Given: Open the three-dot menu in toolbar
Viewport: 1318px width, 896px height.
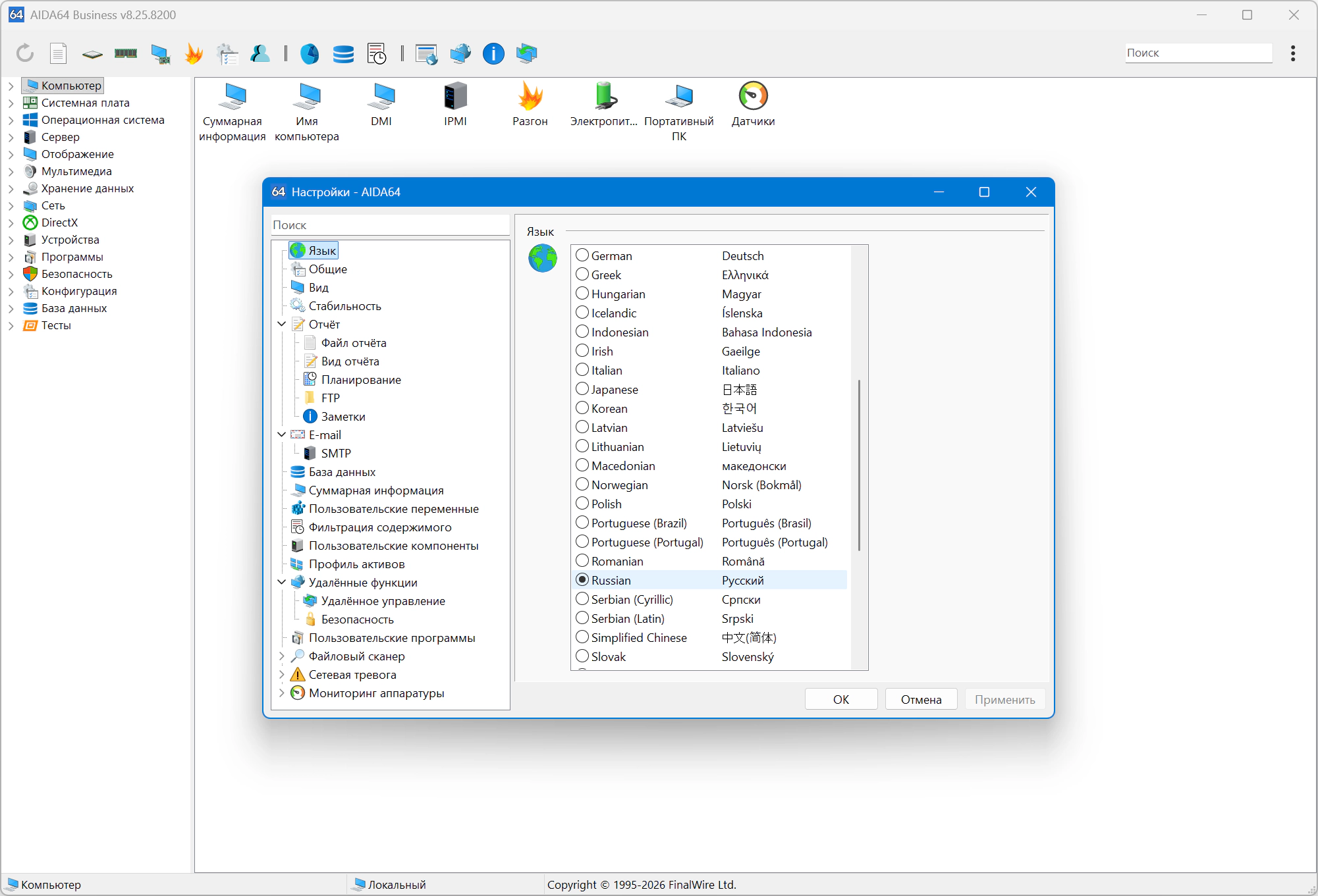Looking at the screenshot, I should 1293,53.
